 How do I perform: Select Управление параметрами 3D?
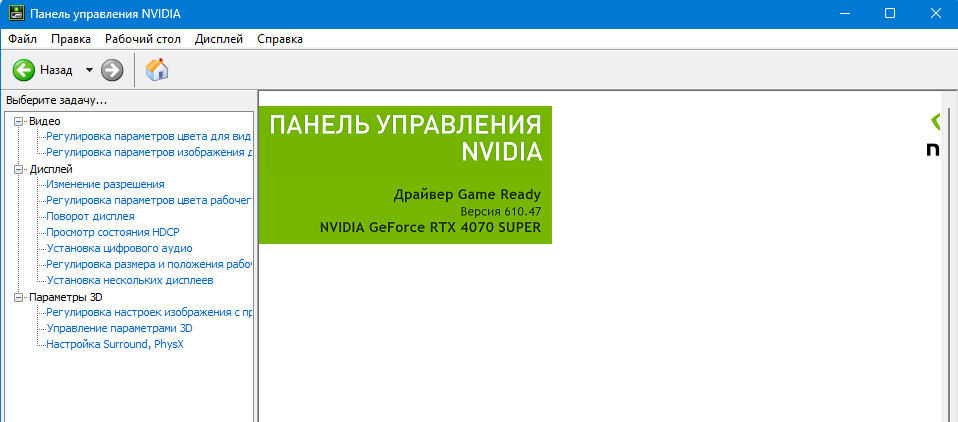120,329
